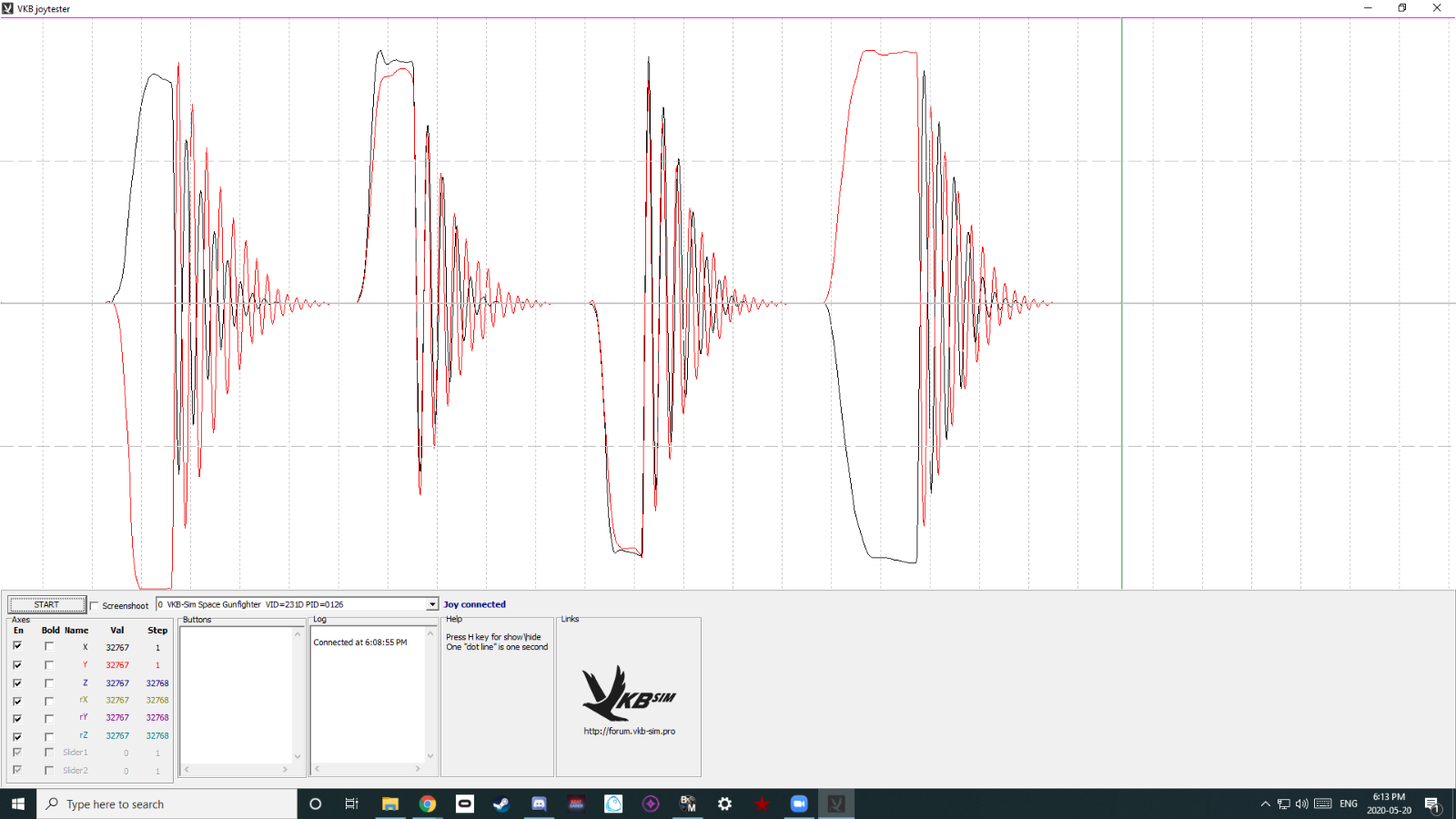Click the X axis value 32767
Viewport: 1456px width, 819px height.
pos(117,648)
